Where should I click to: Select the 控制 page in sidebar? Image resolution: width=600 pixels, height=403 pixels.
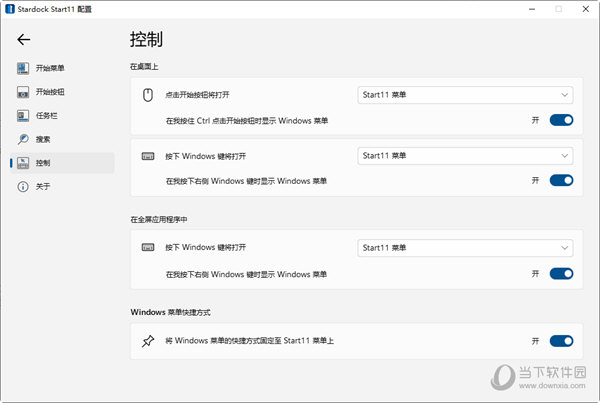click(62, 163)
